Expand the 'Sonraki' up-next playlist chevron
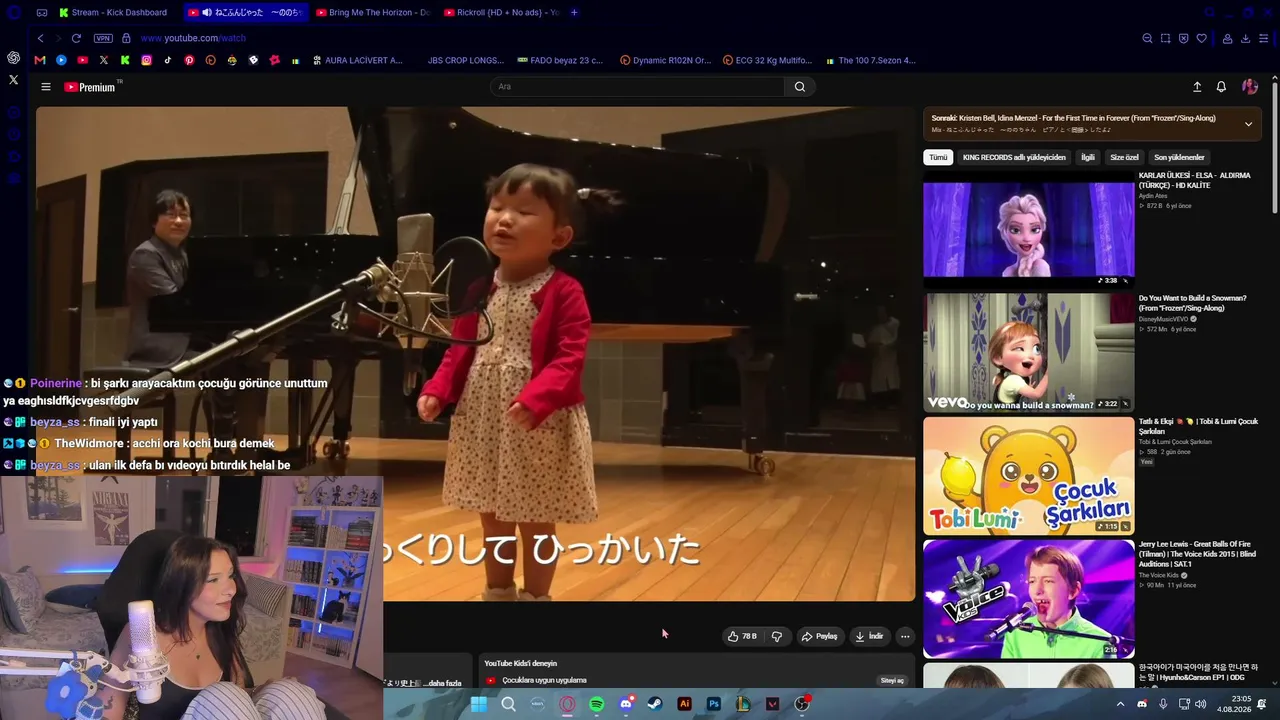The width and height of the screenshot is (1280, 720). click(x=1248, y=124)
